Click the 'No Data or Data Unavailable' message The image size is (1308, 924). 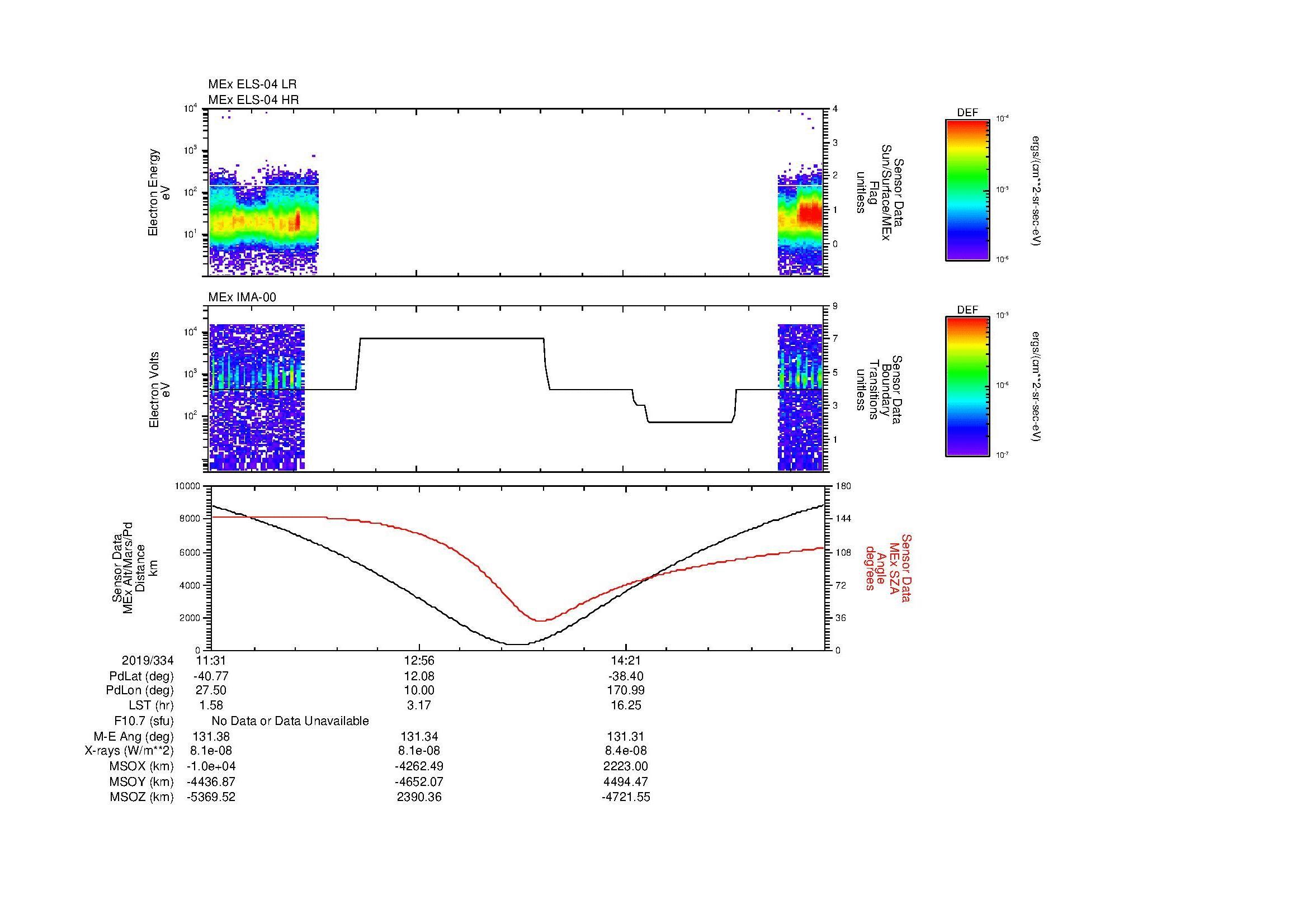[290, 721]
